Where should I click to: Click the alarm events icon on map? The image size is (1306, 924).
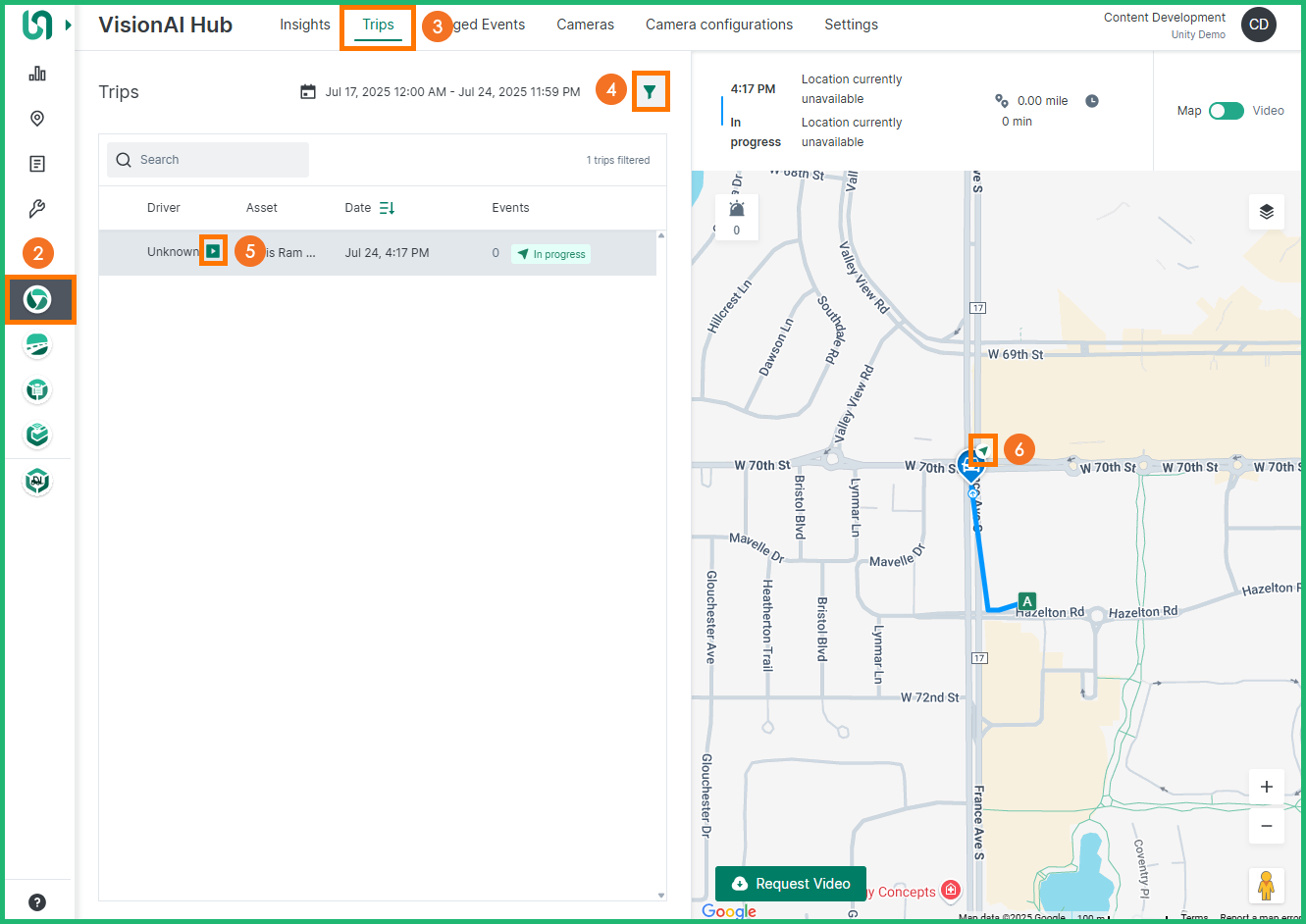coord(737,209)
